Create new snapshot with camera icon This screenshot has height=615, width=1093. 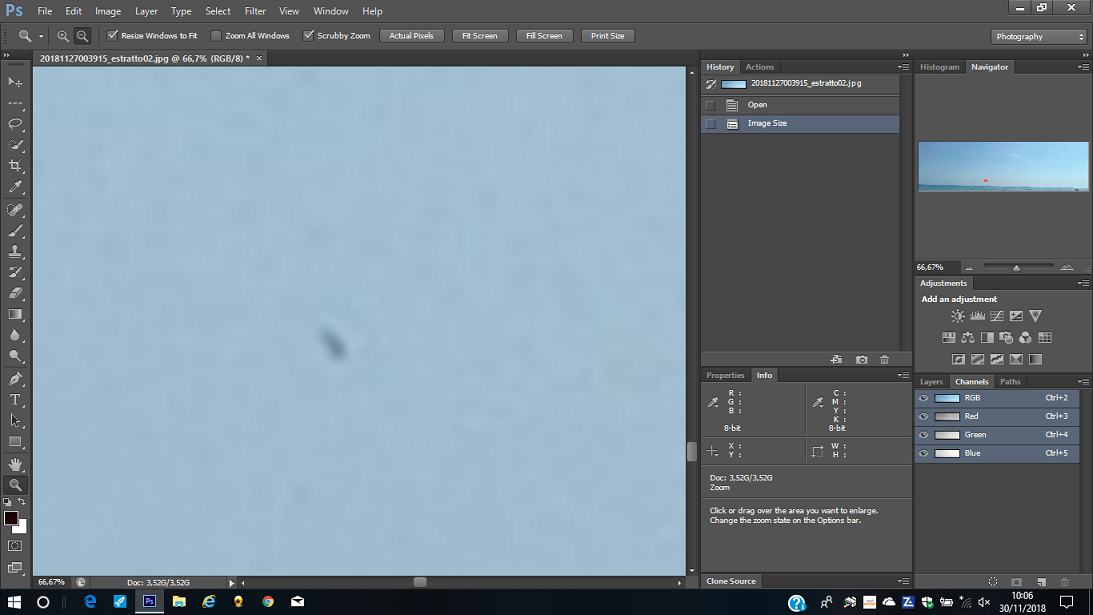point(861,360)
